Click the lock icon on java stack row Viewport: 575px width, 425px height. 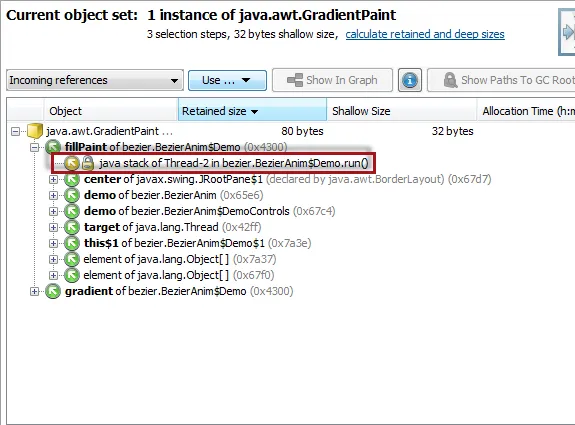click(88, 163)
